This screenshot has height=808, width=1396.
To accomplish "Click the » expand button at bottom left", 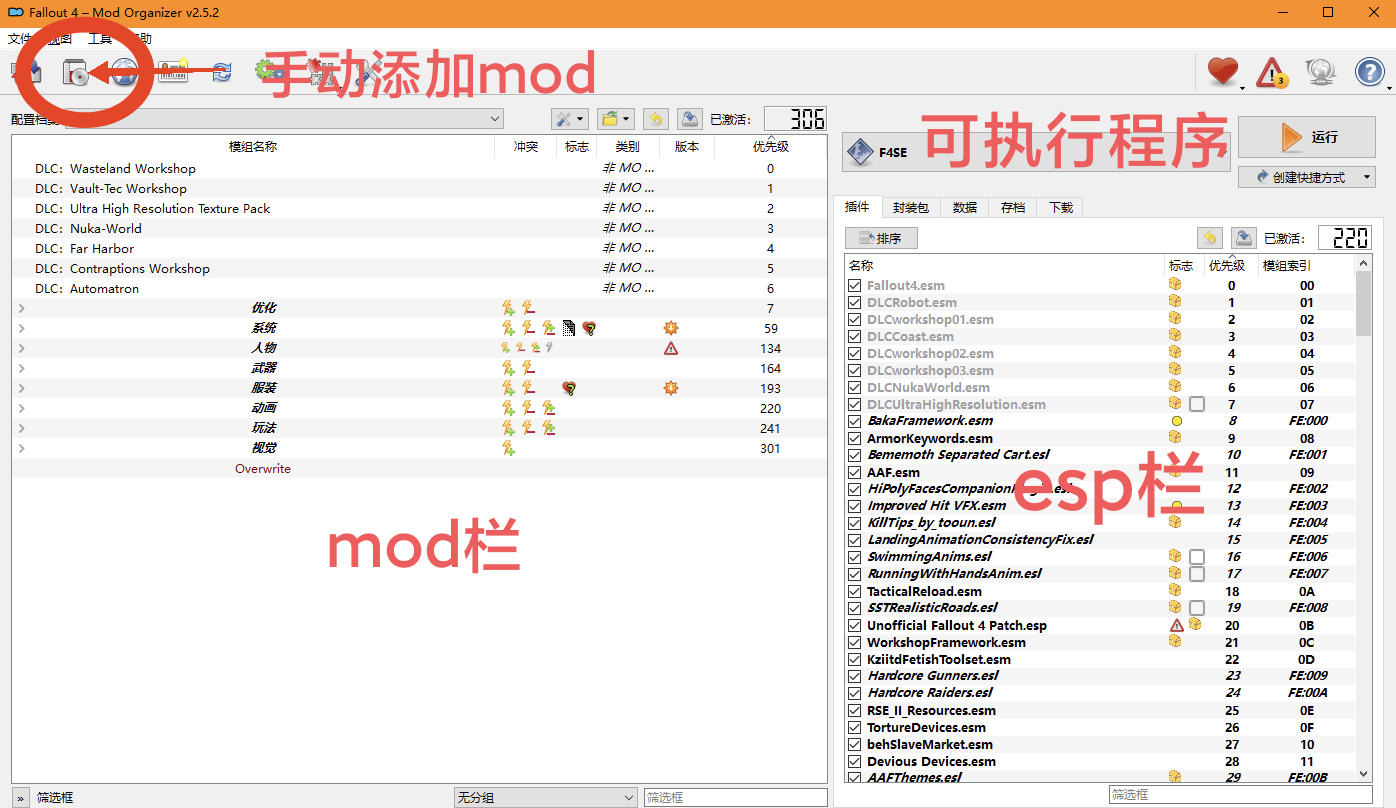I will click(21, 798).
